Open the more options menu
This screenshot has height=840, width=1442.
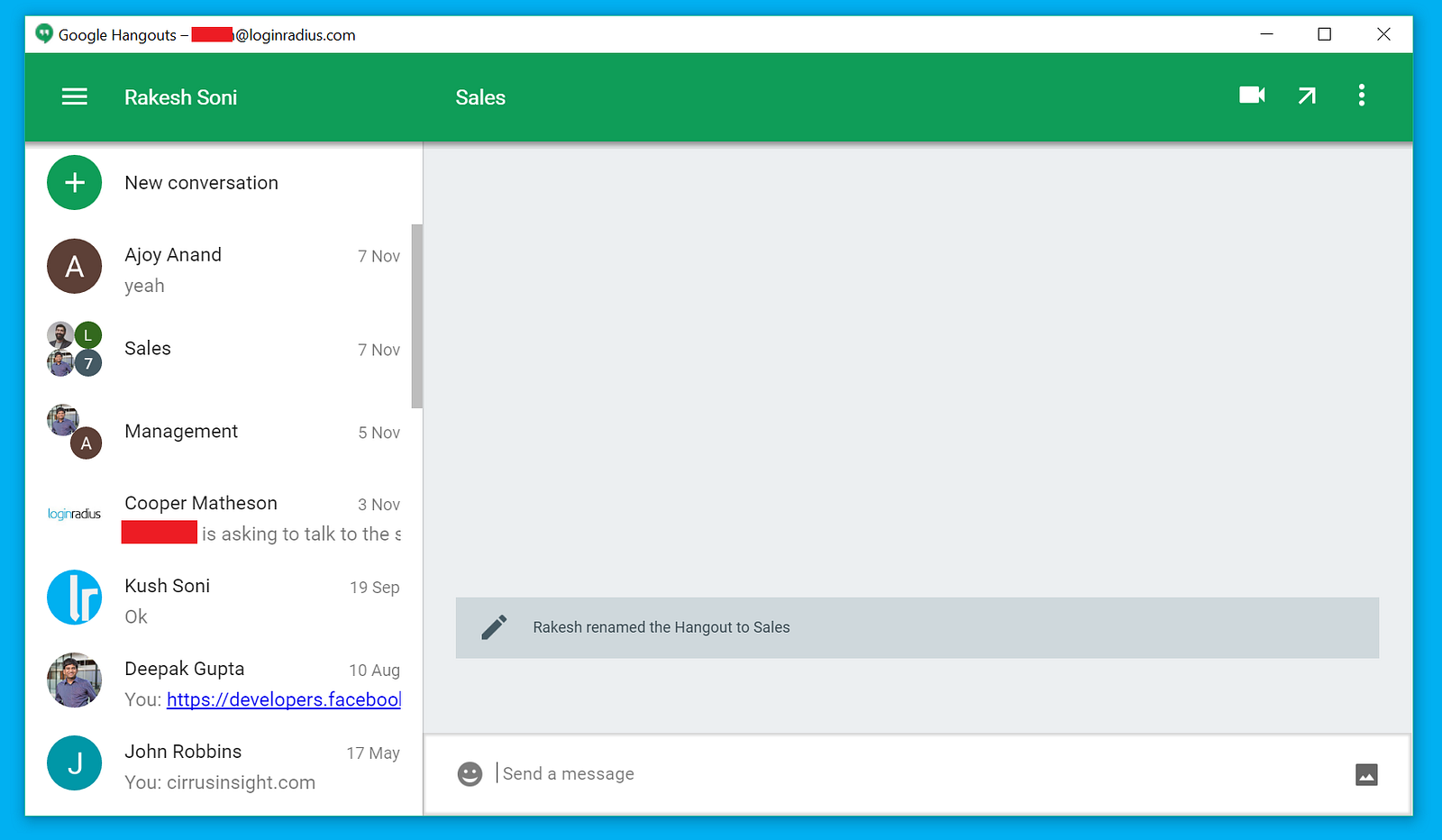coord(1362,96)
